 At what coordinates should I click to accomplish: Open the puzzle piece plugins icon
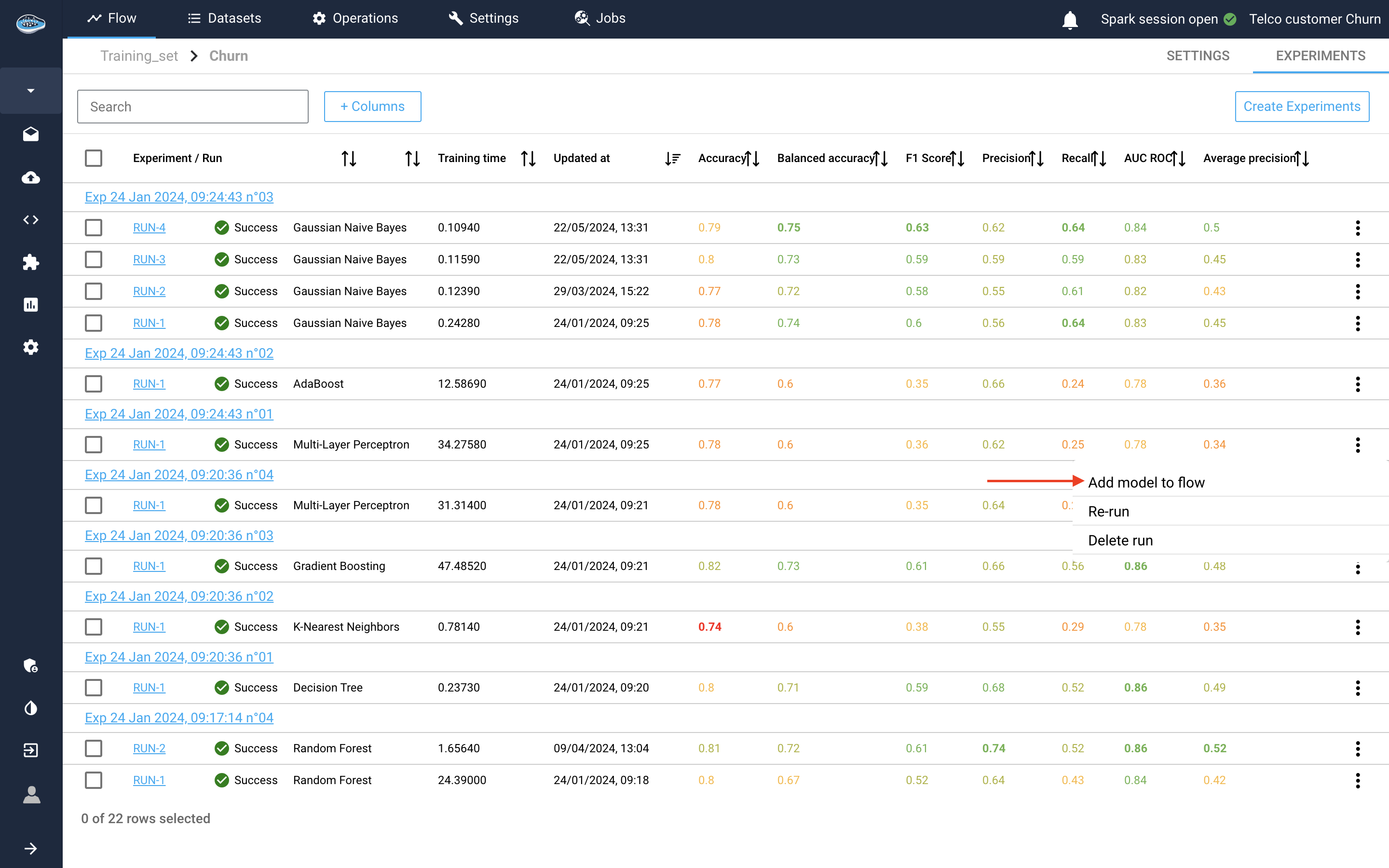31,262
